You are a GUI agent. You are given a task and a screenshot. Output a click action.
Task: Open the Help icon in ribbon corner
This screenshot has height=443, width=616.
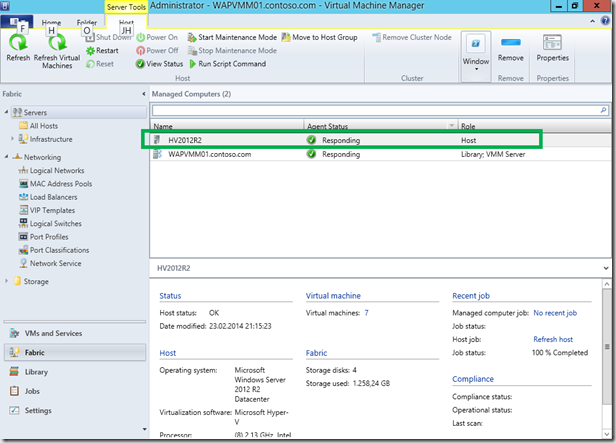click(x=605, y=21)
